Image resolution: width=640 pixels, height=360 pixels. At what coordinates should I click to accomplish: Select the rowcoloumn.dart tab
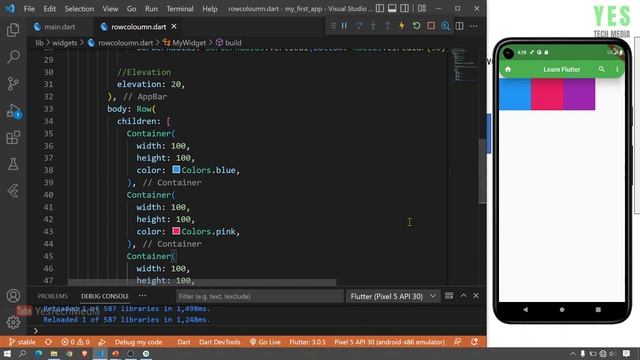point(138,27)
